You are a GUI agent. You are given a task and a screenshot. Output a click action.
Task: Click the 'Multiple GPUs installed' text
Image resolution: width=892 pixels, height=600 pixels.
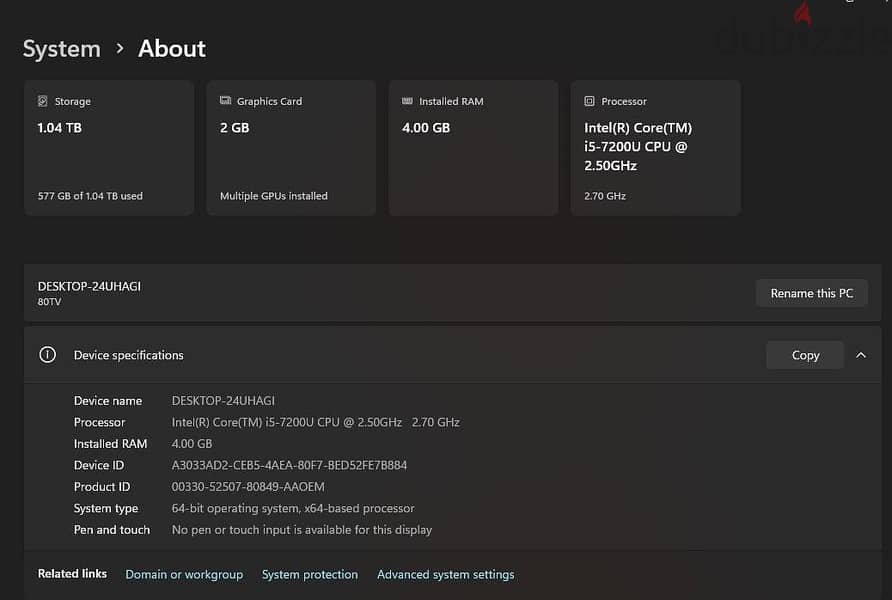click(274, 196)
